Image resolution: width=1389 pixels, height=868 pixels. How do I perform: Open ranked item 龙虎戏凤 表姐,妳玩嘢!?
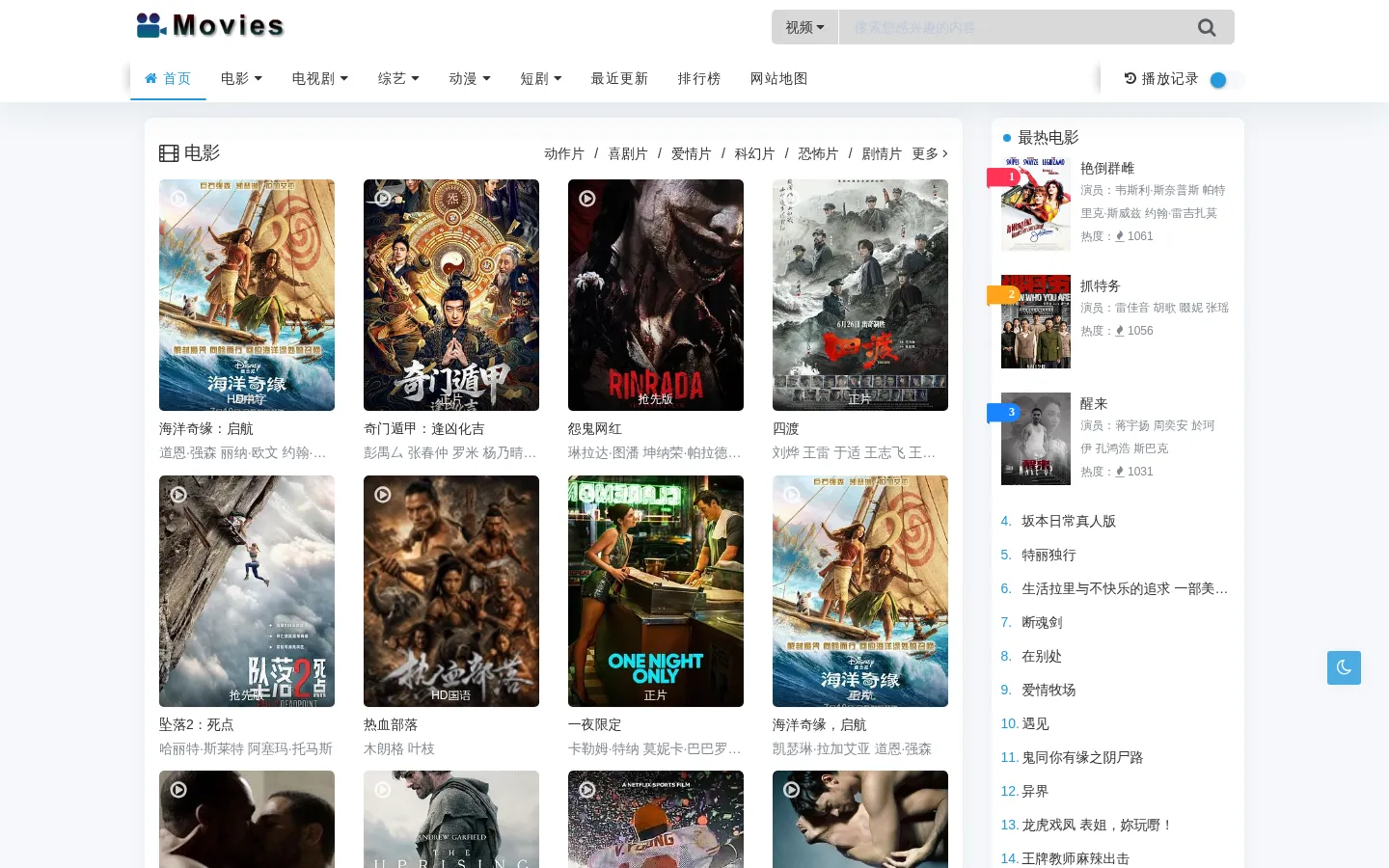pyautogui.click(x=1098, y=825)
